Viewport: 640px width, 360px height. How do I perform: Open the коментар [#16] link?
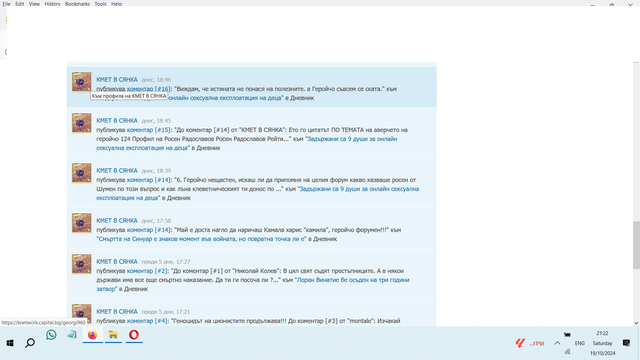click(149, 89)
